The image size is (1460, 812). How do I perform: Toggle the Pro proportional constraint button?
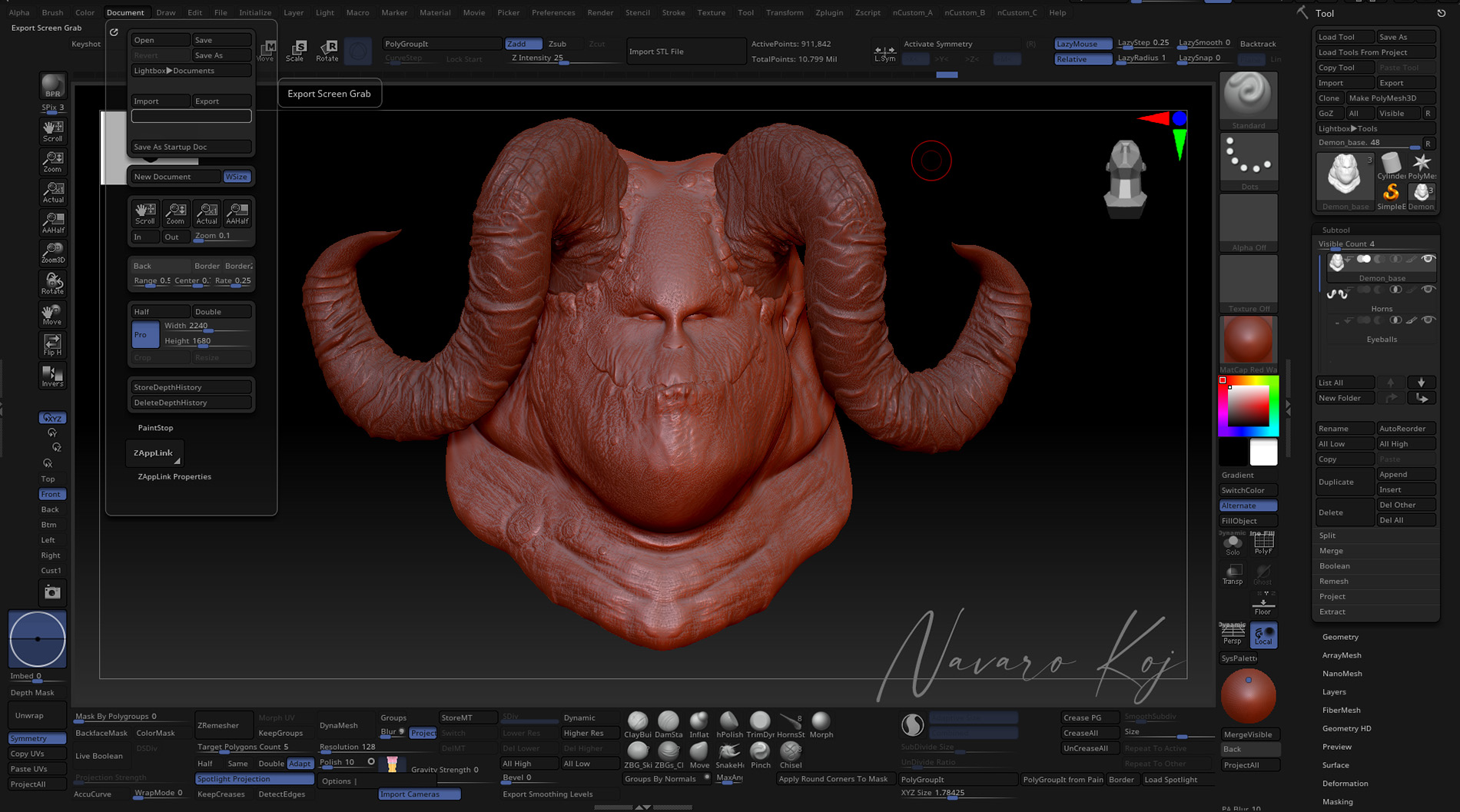pyautogui.click(x=145, y=334)
